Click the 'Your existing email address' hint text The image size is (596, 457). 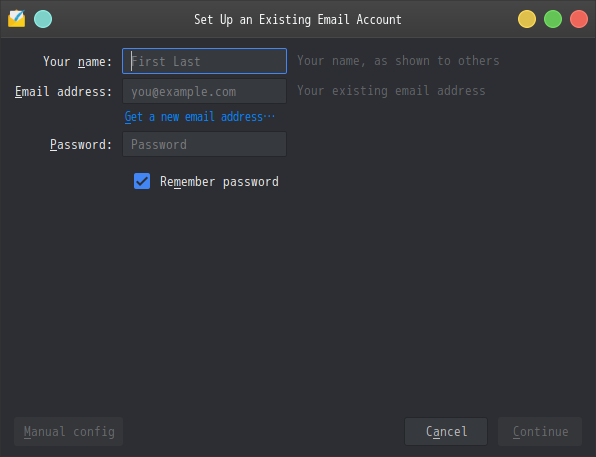point(391,91)
